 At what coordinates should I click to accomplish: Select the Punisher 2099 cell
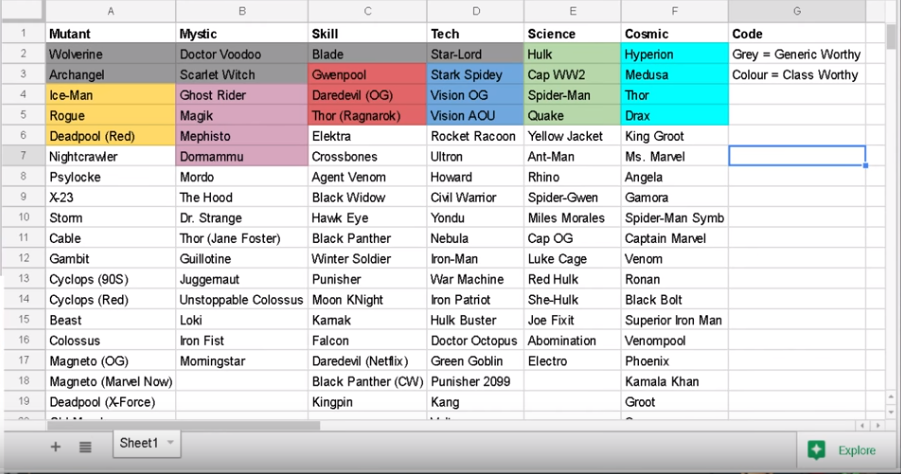click(476, 381)
